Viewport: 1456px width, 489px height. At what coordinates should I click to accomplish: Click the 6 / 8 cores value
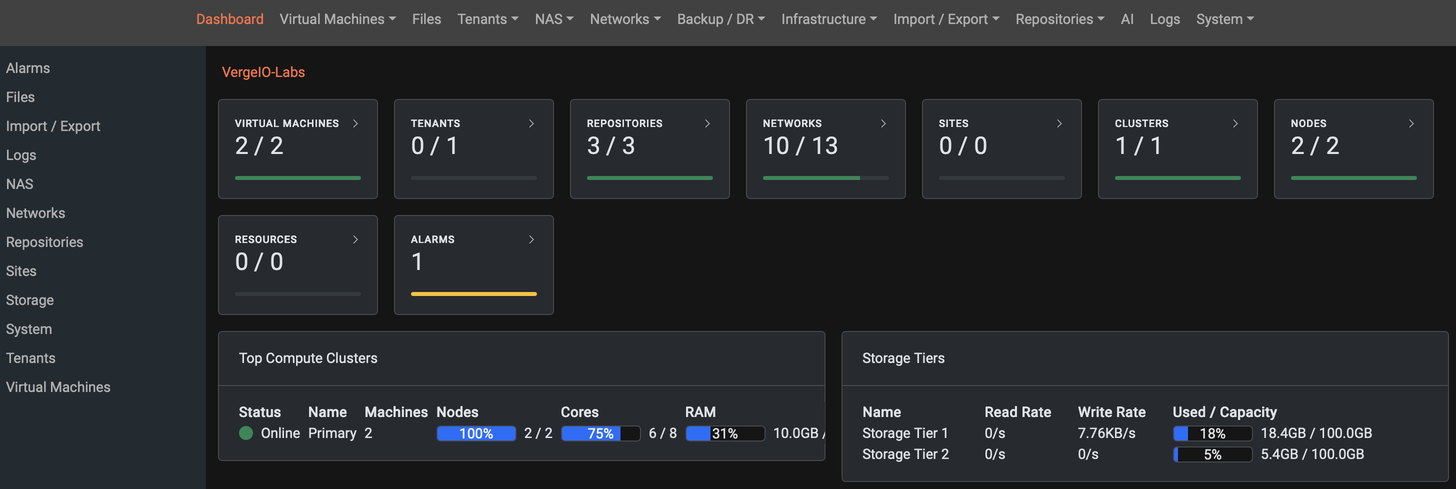pos(662,433)
